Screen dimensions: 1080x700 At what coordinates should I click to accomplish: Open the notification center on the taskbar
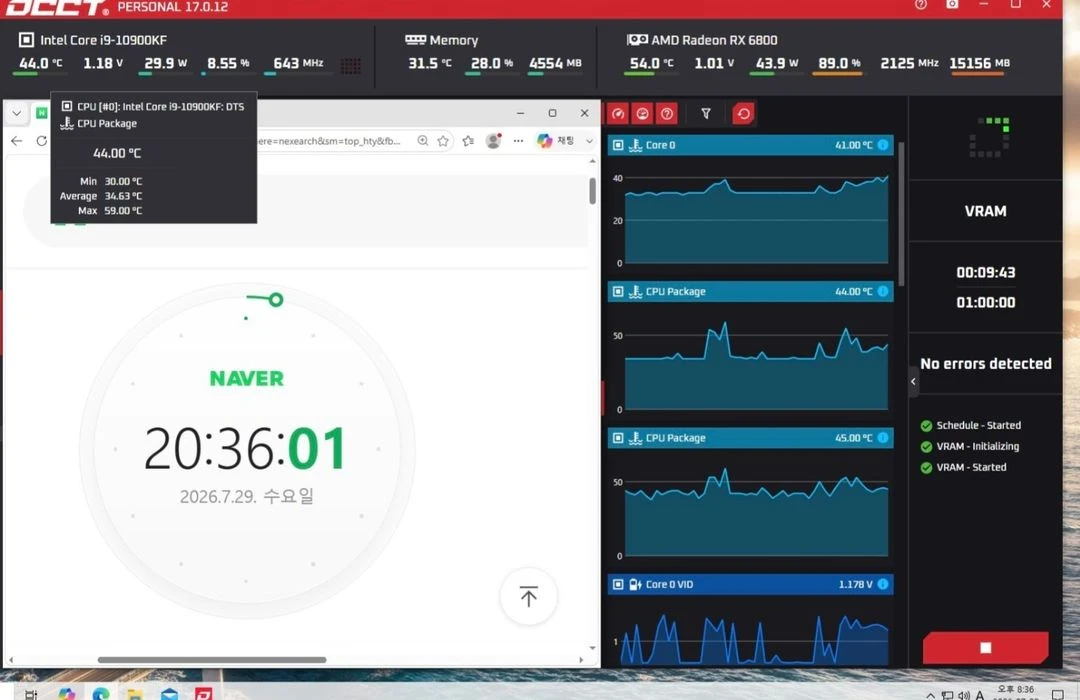(1058, 694)
